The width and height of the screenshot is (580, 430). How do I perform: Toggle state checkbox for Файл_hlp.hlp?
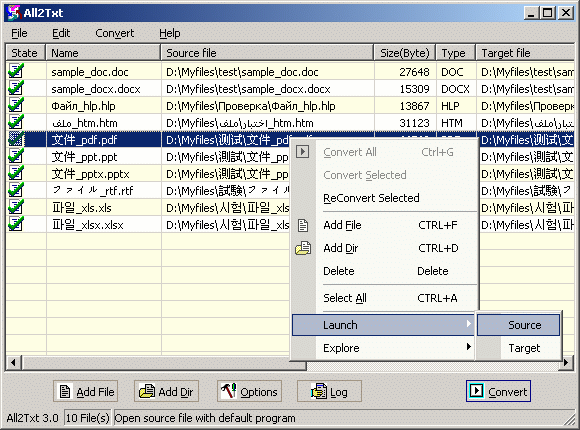tap(16, 105)
